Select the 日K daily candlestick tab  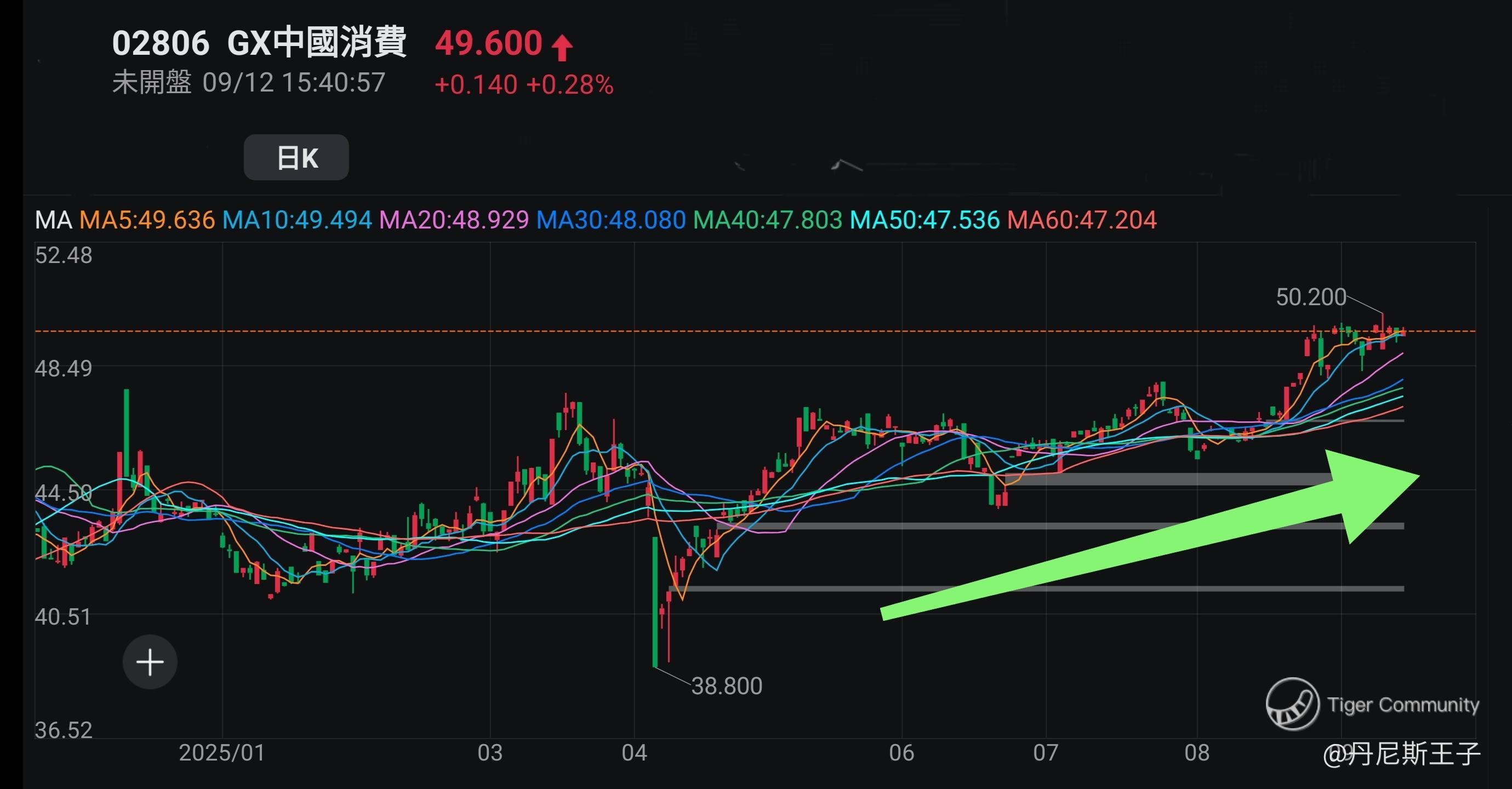[x=296, y=157]
